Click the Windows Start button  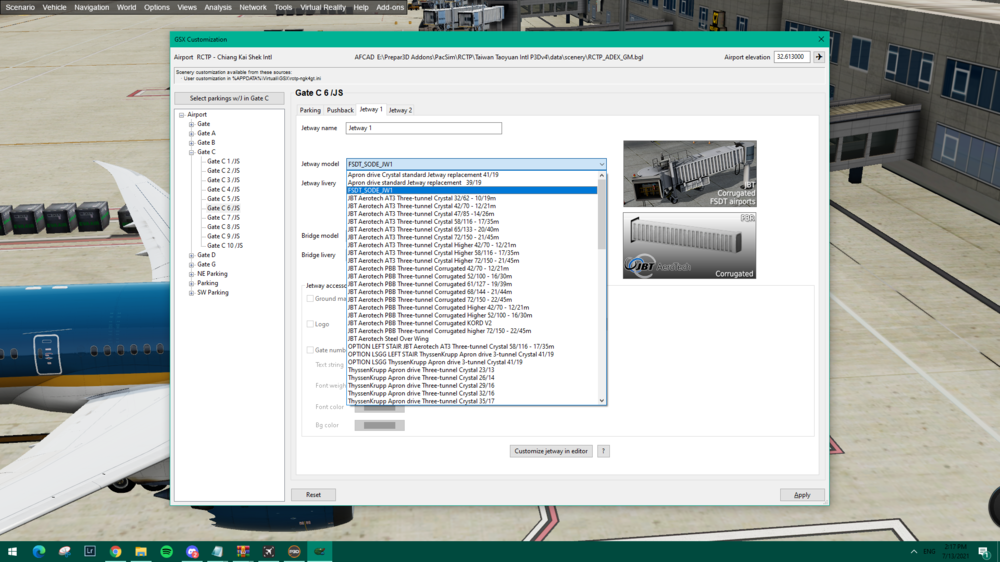tap(13, 551)
